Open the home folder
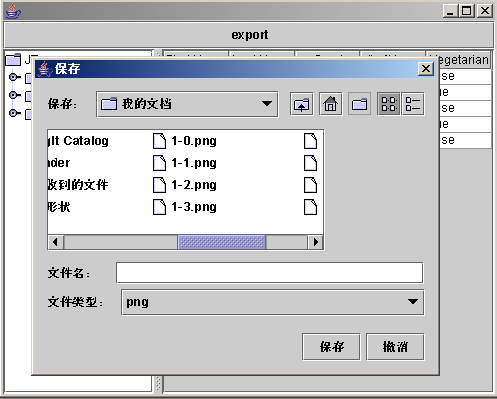 330,104
